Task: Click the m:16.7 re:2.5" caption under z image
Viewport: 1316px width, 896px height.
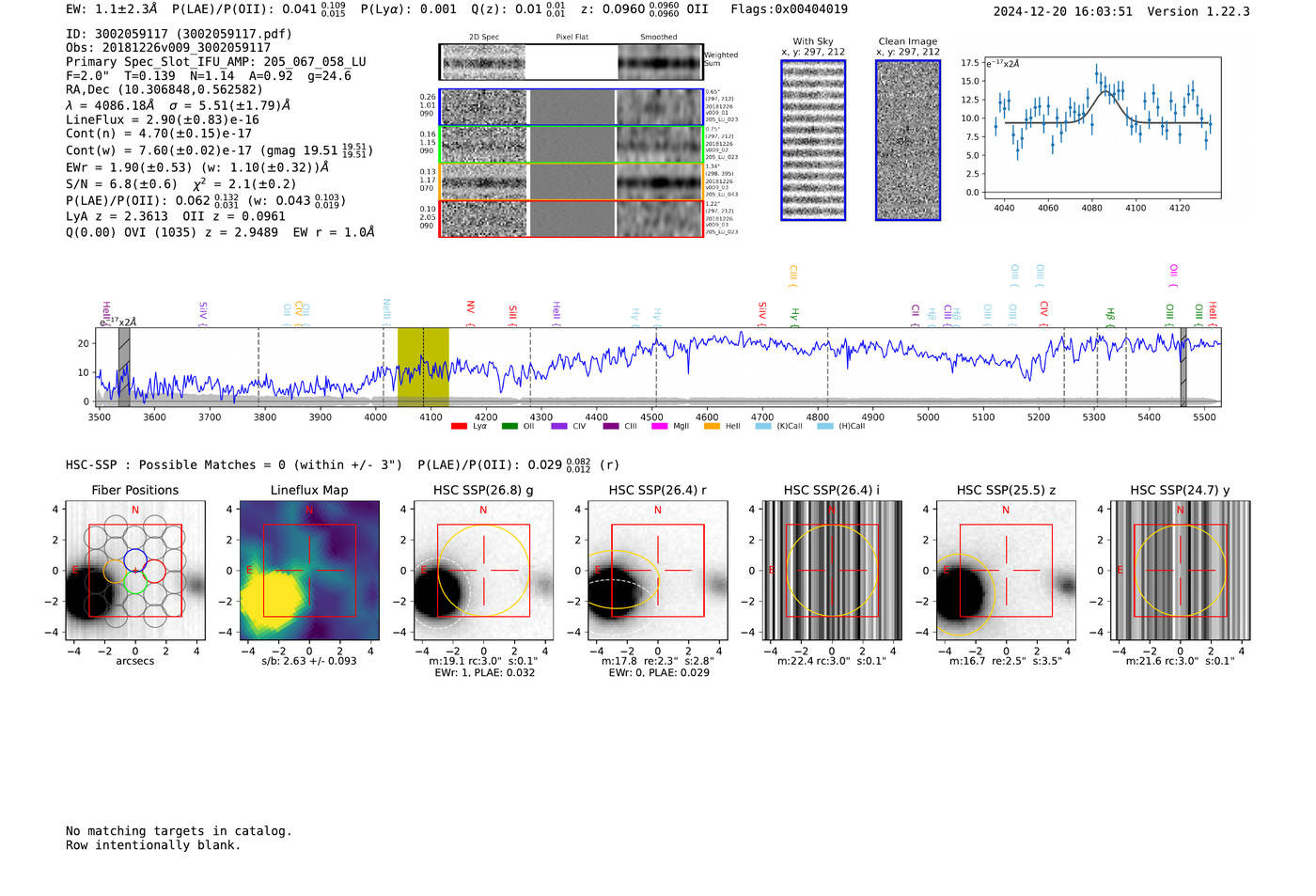Action: tap(1006, 661)
